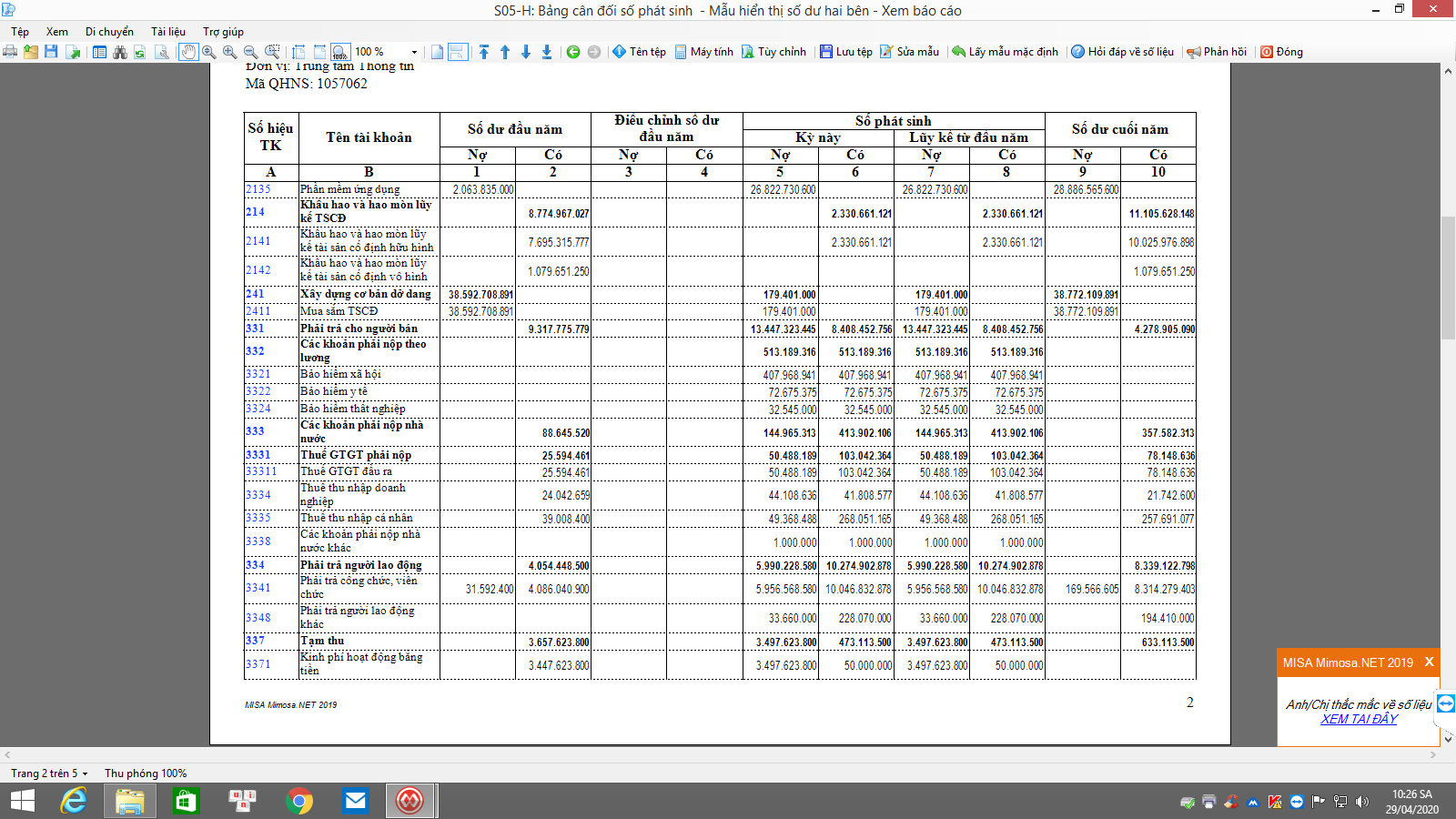
Task: Click the XEM TẠI ĐÂY link
Action: (1359, 719)
